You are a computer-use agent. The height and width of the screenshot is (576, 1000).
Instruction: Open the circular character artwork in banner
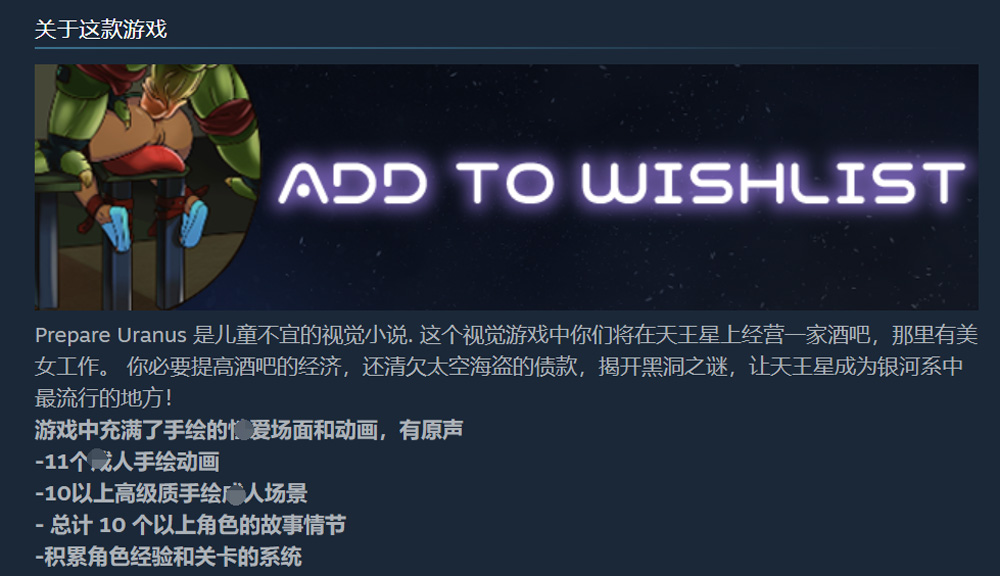[x=147, y=187]
